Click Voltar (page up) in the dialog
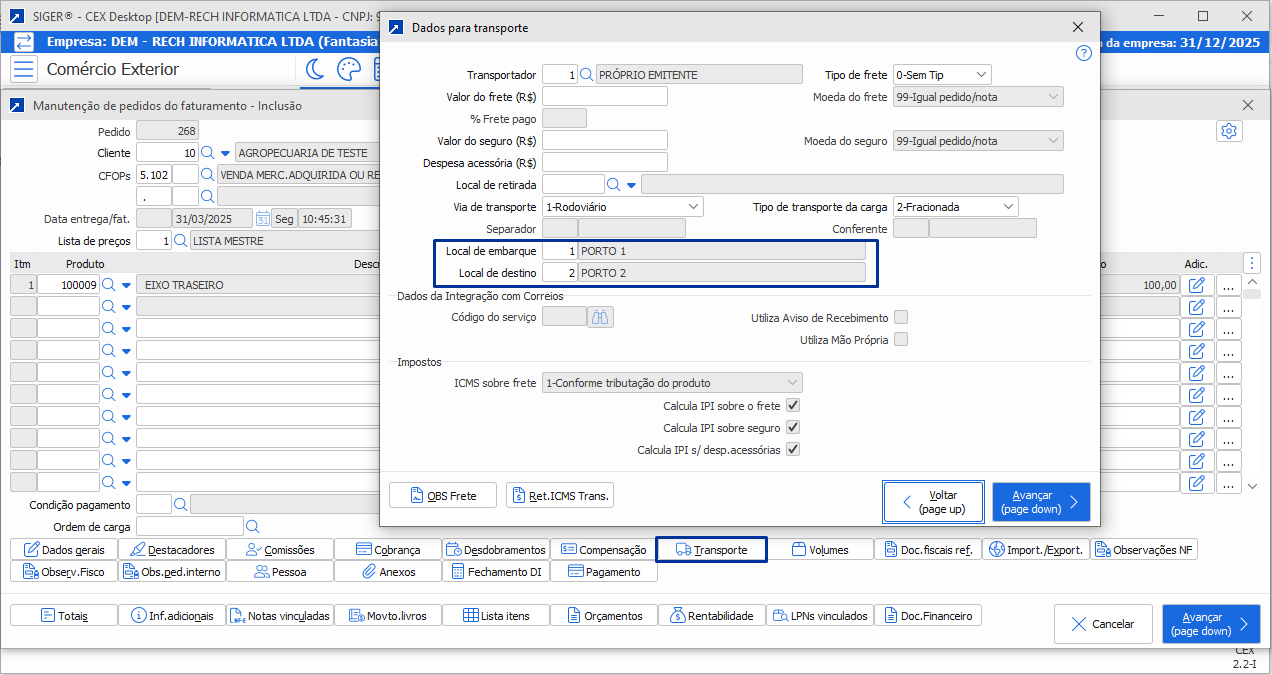1272x675 pixels. tap(933, 502)
